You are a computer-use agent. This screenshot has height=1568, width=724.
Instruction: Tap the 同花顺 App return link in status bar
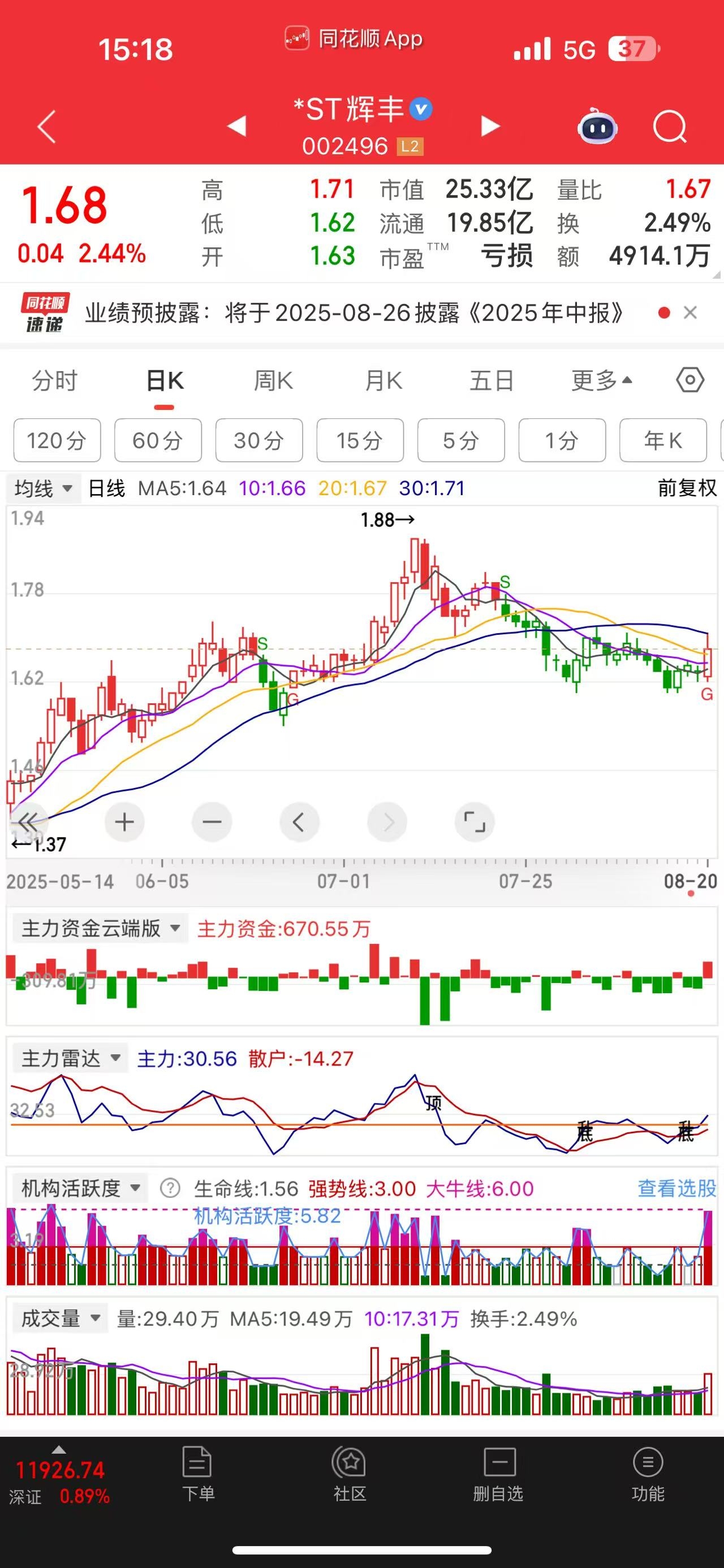(355, 39)
